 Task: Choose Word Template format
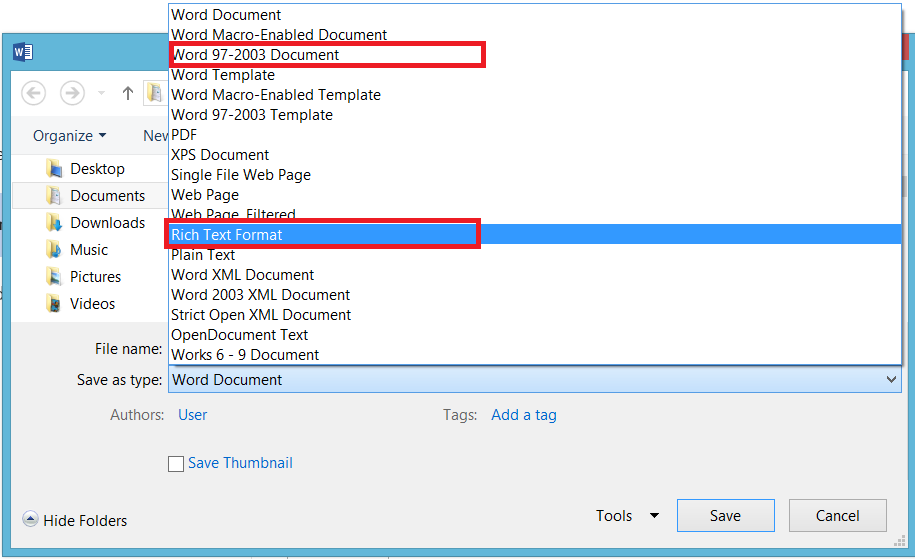(x=535, y=75)
